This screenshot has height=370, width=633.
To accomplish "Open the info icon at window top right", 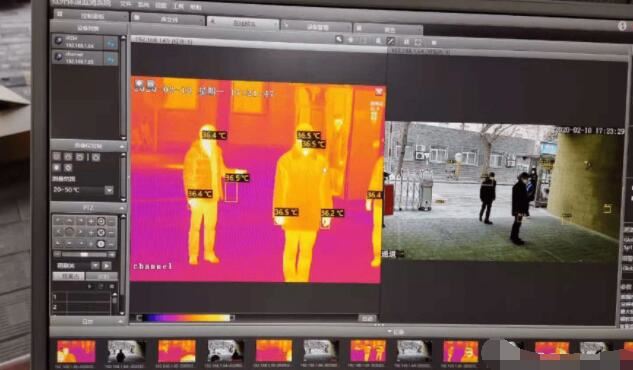I will click(x=623, y=25).
